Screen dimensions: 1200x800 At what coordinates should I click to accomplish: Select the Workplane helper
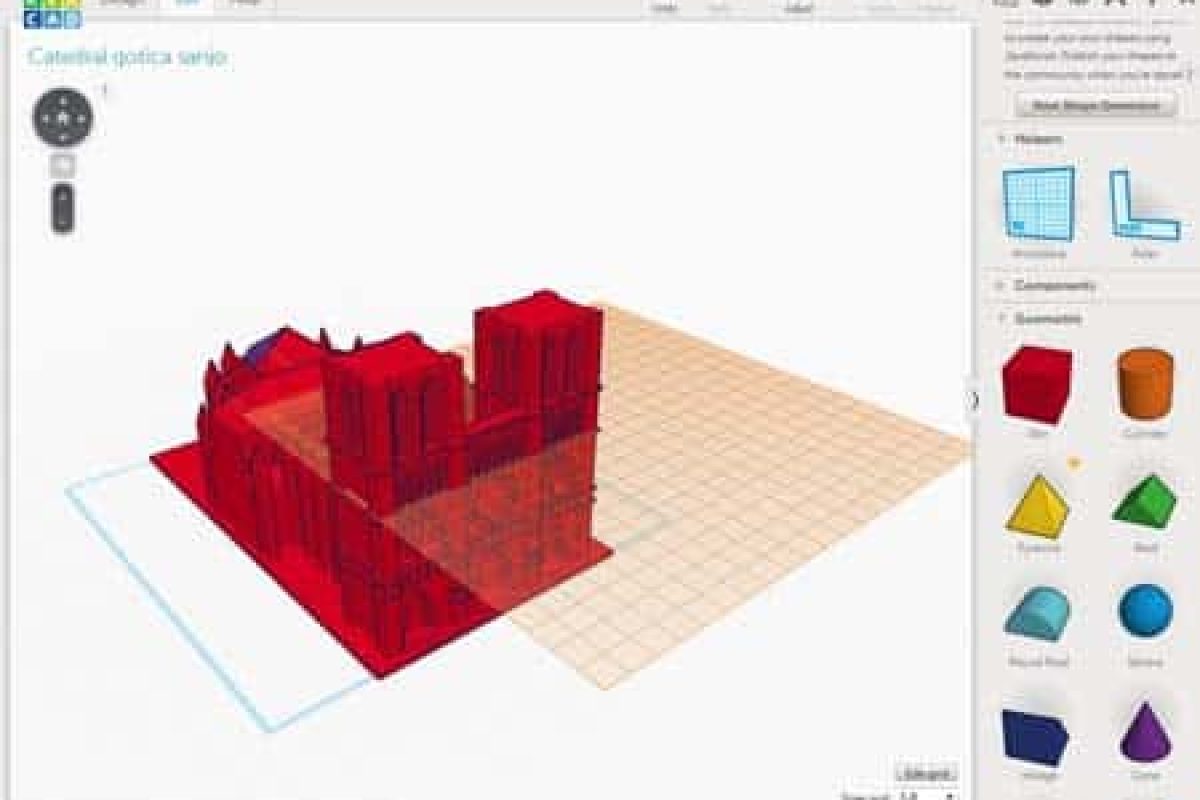1039,204
